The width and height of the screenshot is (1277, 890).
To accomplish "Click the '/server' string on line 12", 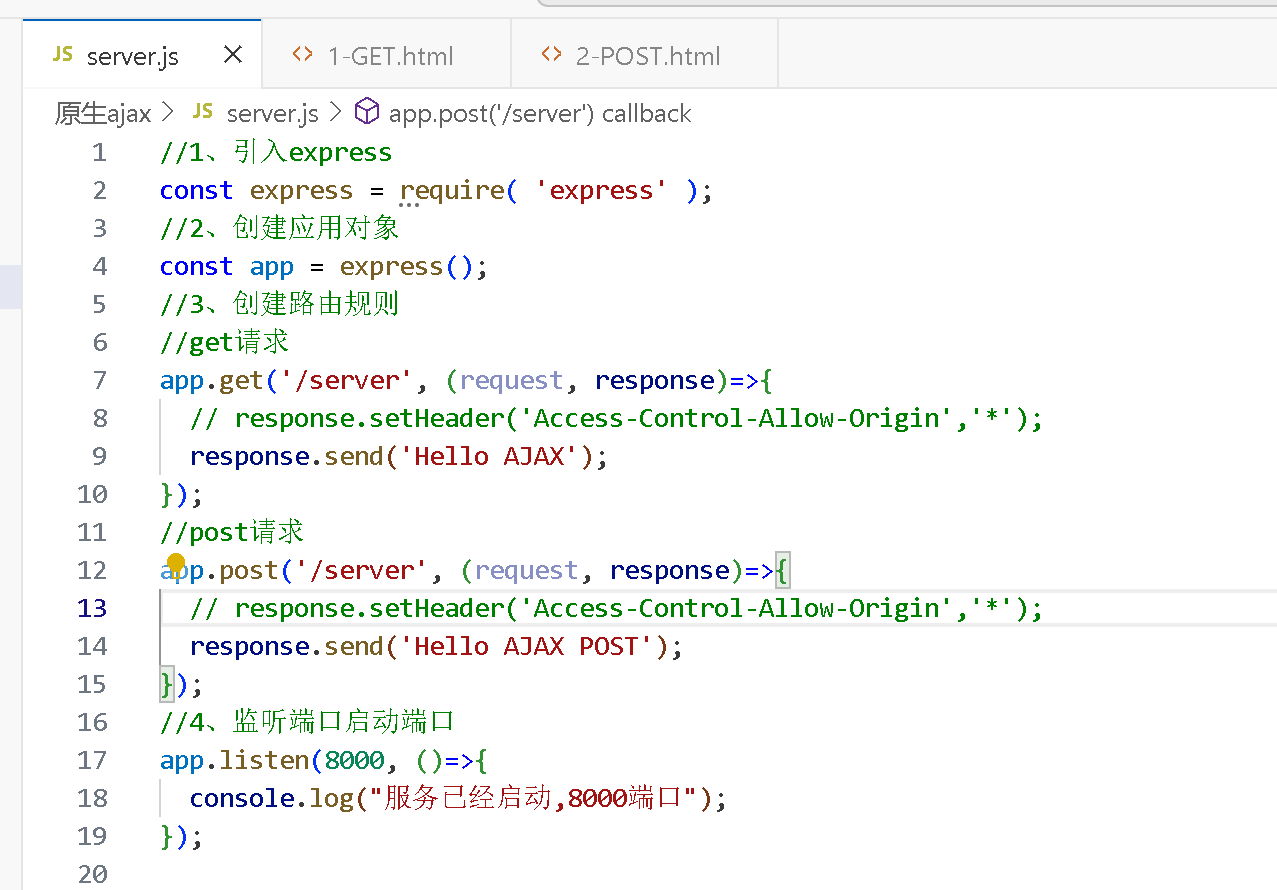I will (362, 570).
